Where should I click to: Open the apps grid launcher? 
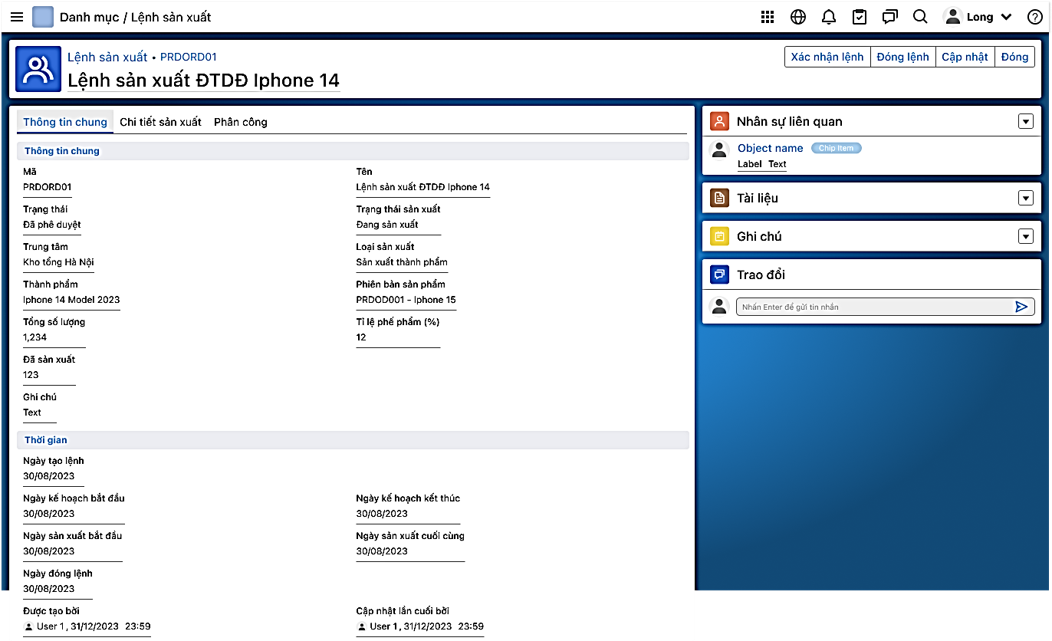click(767, 17)
